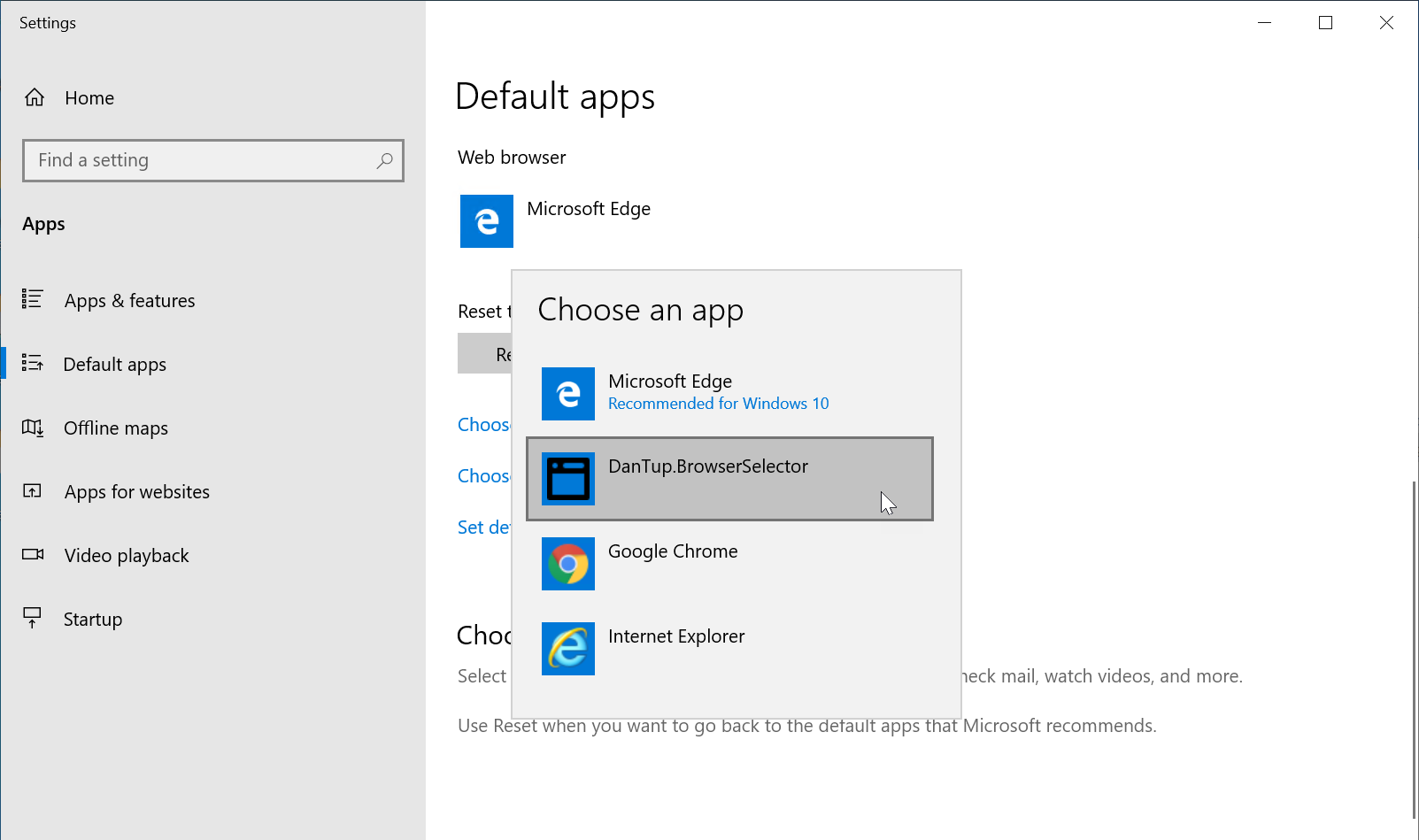Click the Home icon in sidebar

pyautogui.click(x=35, y=97)
